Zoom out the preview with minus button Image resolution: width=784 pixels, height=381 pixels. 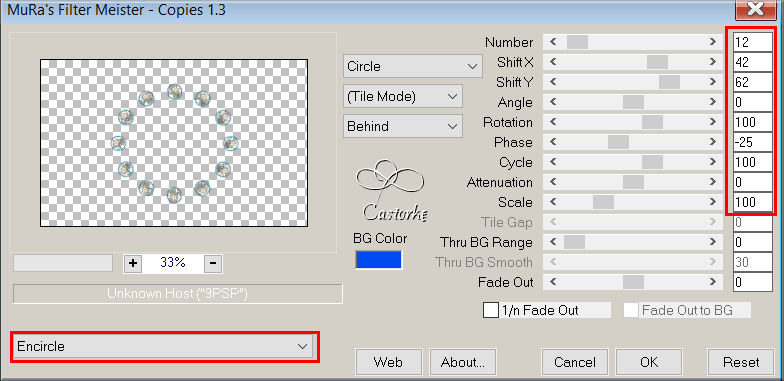213,263
